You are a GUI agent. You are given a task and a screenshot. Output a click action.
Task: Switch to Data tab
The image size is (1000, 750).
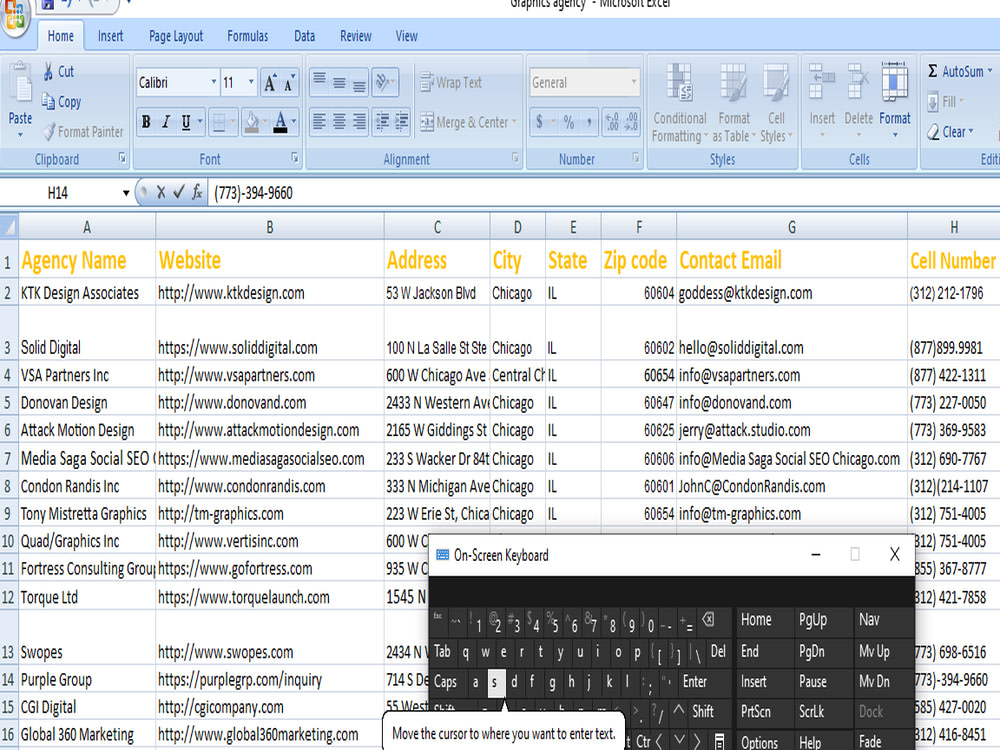[x=304, y=36]
